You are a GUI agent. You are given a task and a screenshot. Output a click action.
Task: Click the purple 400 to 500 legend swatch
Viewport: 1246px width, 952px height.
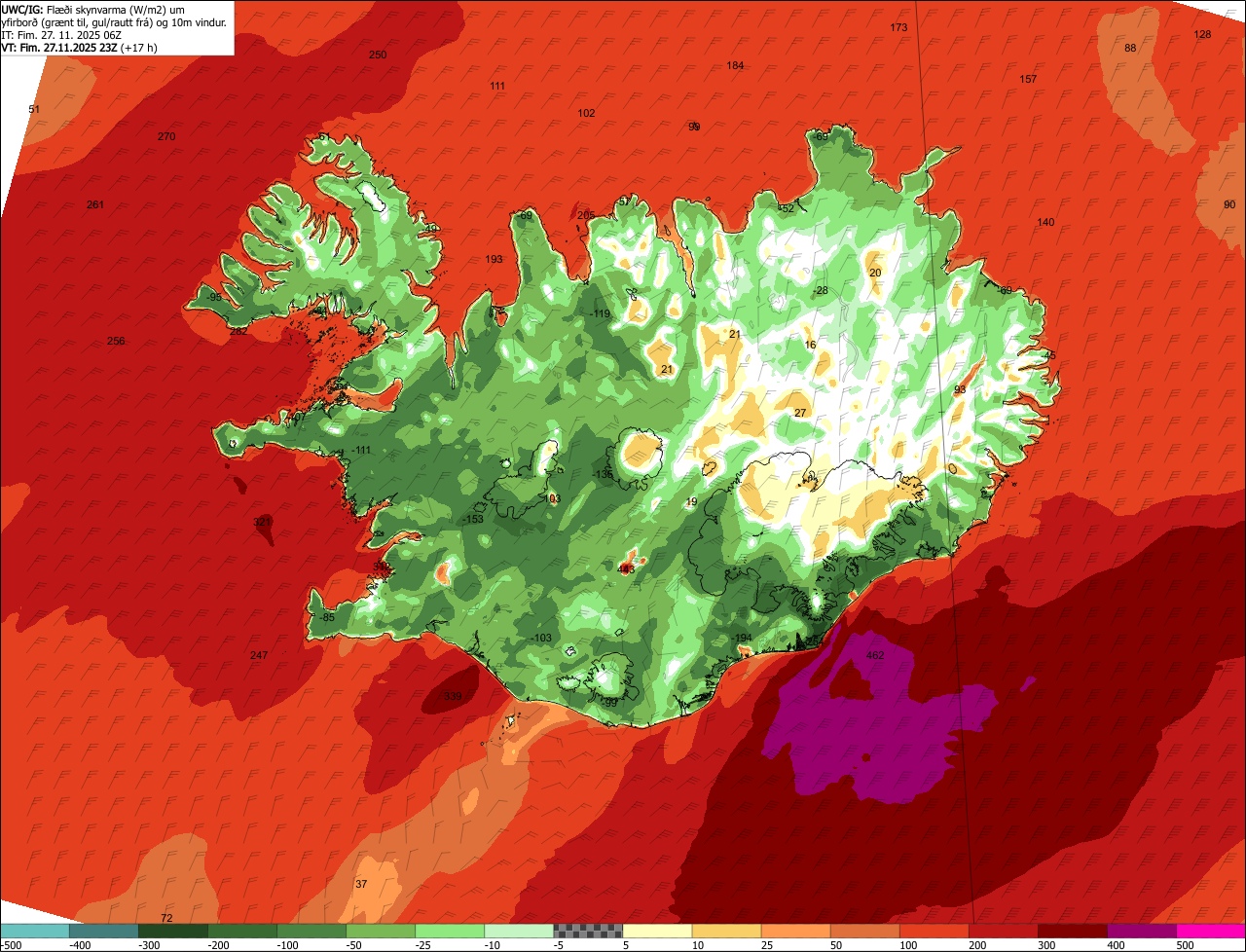(x=1142, y=931)
